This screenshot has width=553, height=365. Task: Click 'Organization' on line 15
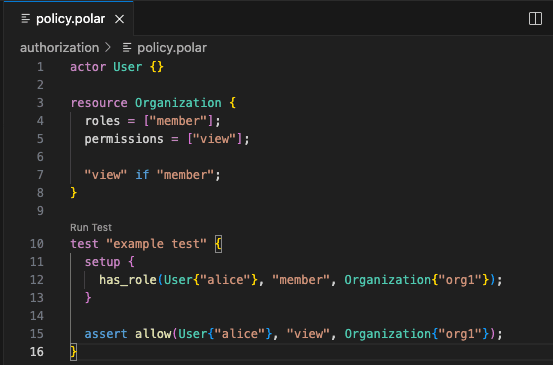[x=388, y=334]
